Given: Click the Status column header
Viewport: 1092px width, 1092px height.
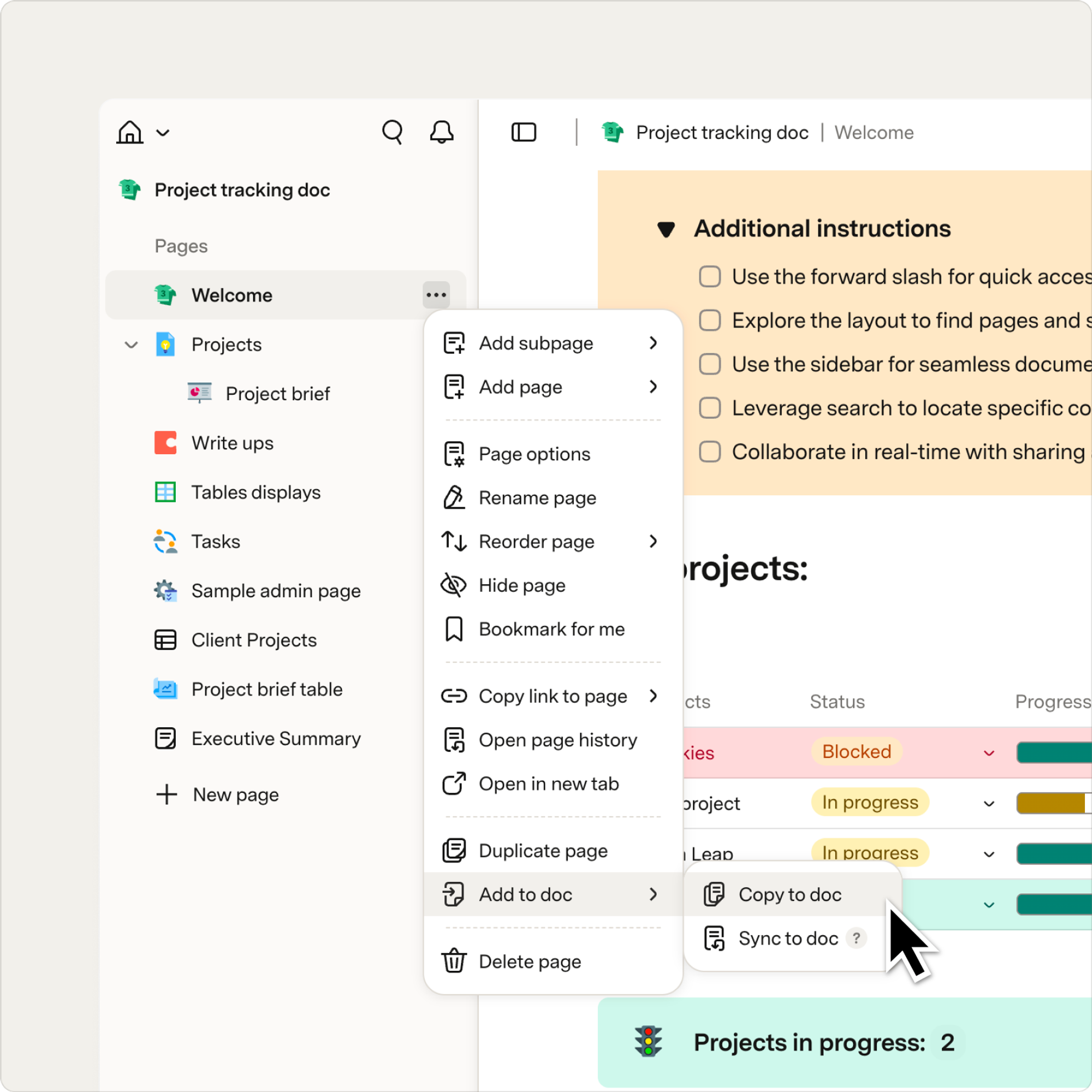Looking at the screenshot, I should (837, 702).
